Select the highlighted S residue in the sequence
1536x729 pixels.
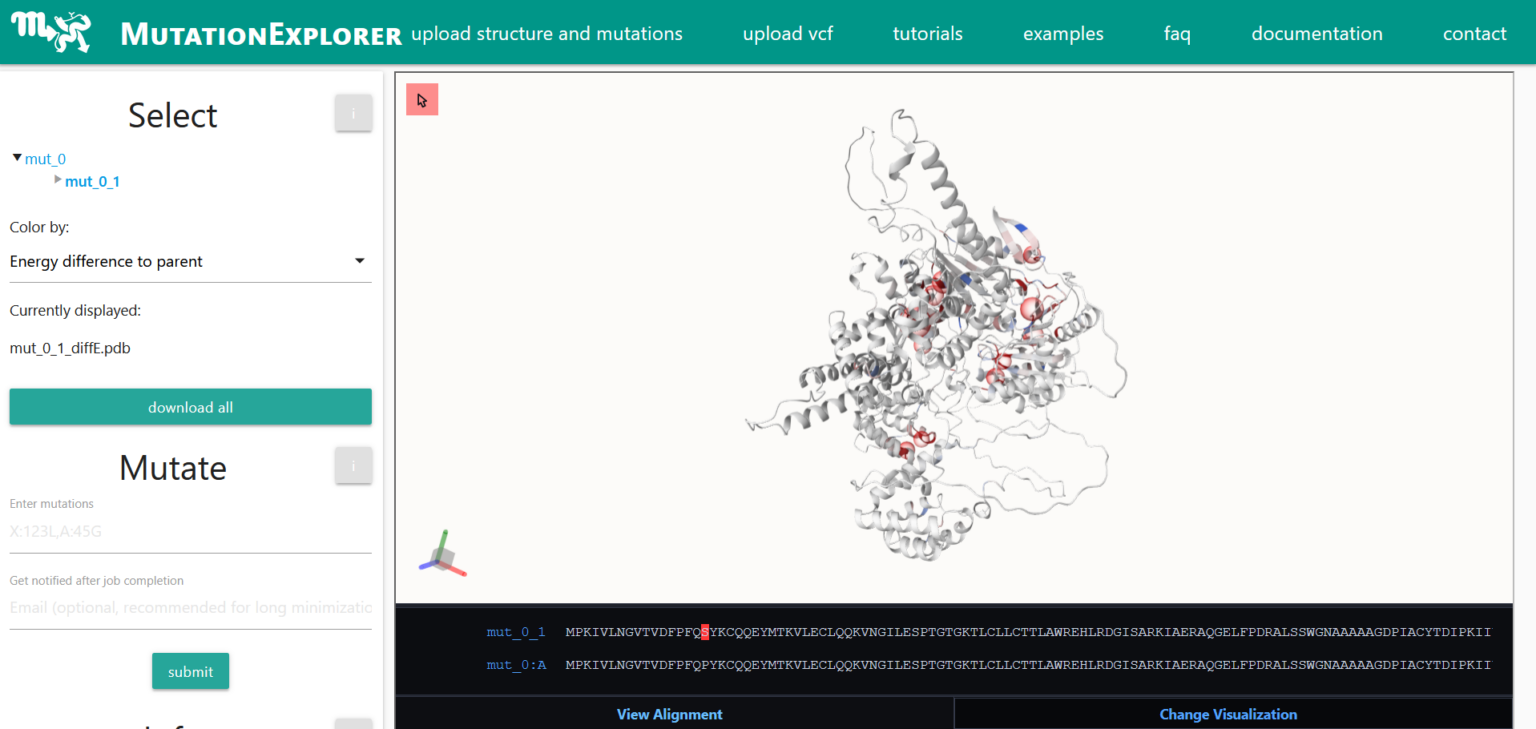(703, 632)
